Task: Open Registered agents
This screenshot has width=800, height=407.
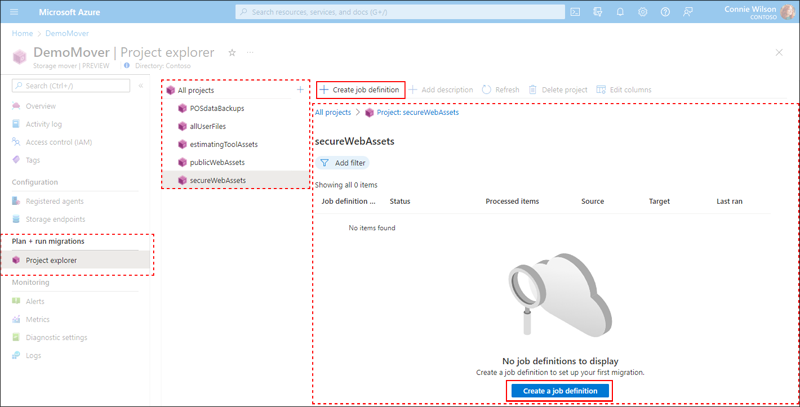Action: pyautogui.click(x=55, y=201)
